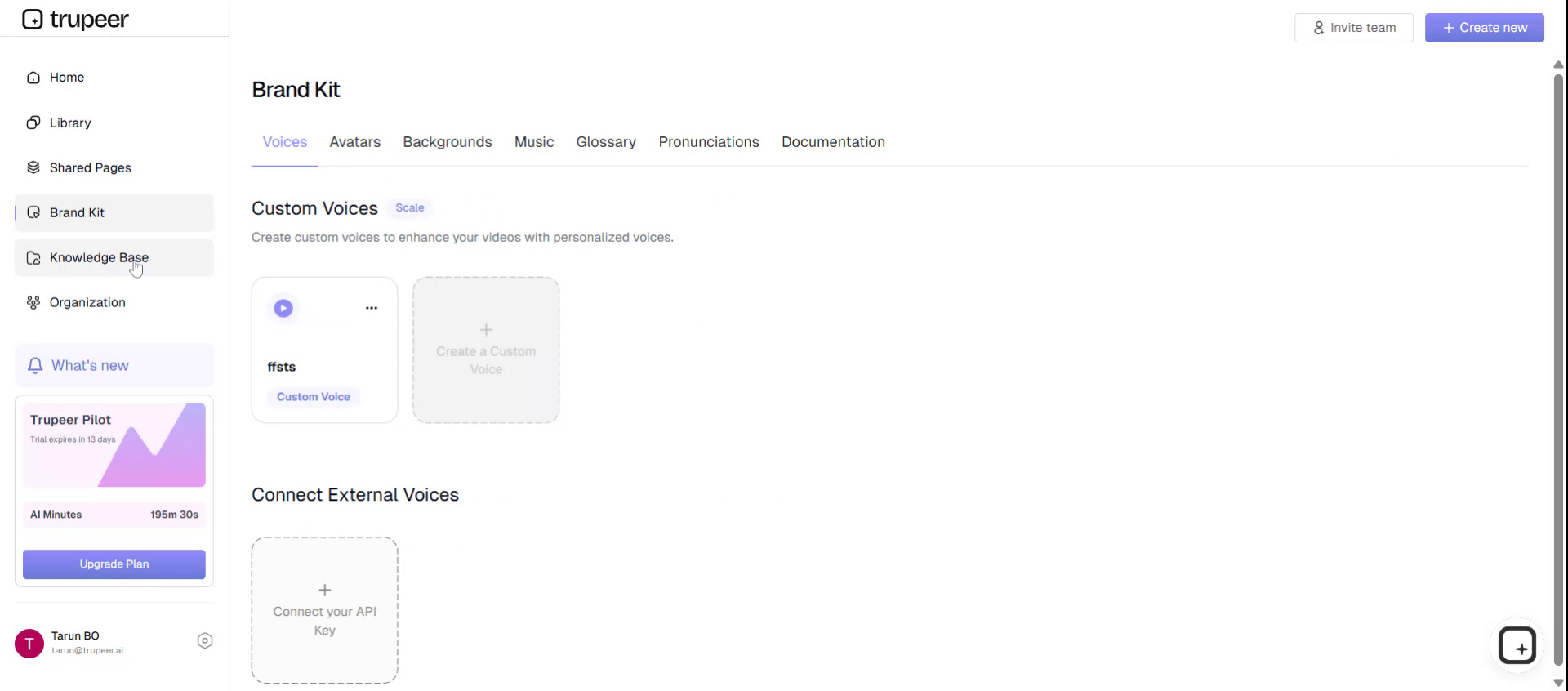Open Shared Pages in the sidebar

coord(114,167)
